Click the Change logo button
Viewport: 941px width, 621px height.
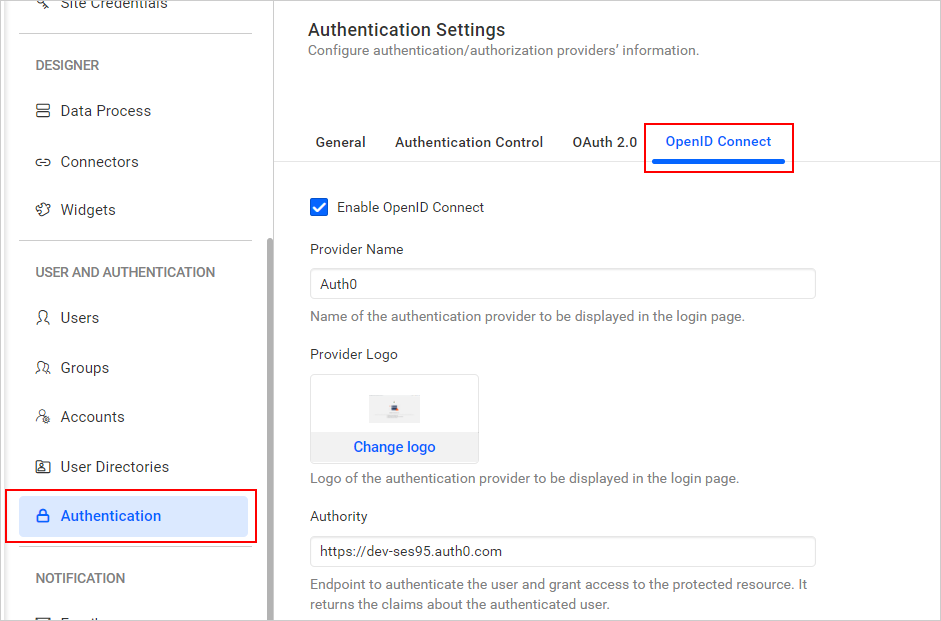(x=394, y=446)
